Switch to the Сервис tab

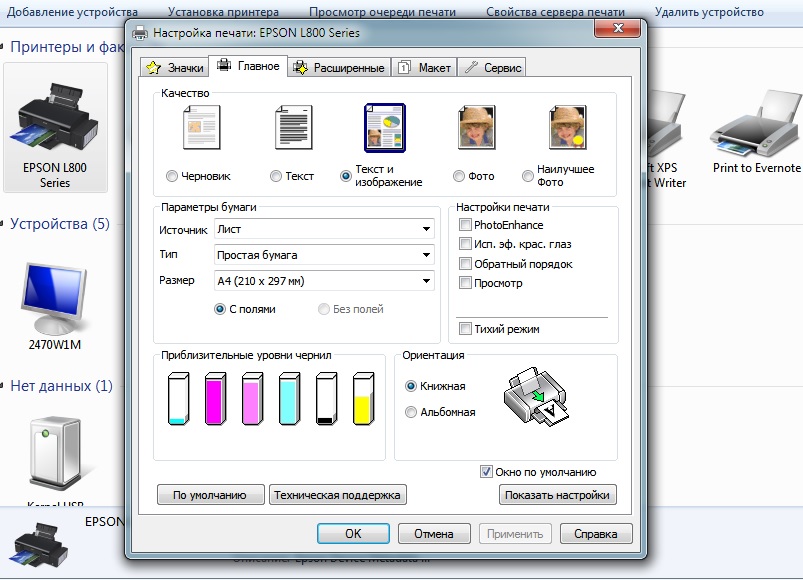pyautogui.click(x=492, y=68)
